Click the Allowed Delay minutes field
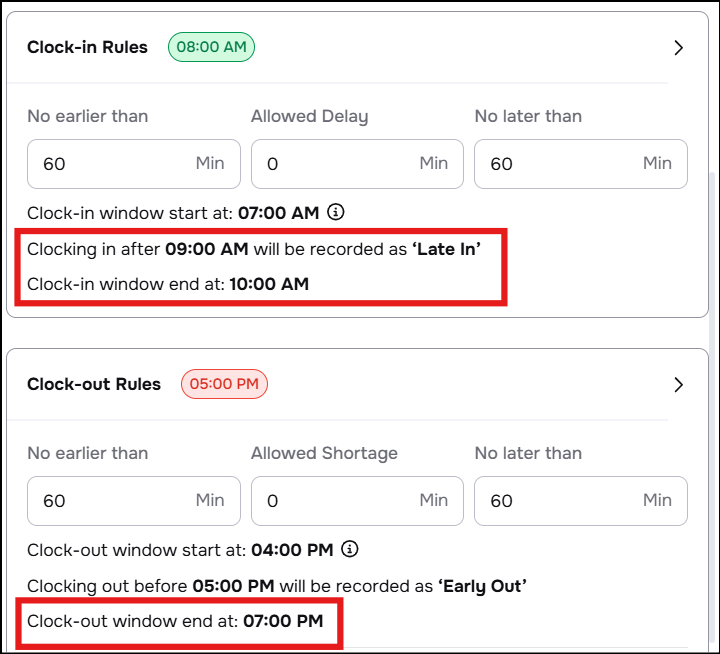The height and width of the screenshot is (654, 720). (x=357, y=164)
